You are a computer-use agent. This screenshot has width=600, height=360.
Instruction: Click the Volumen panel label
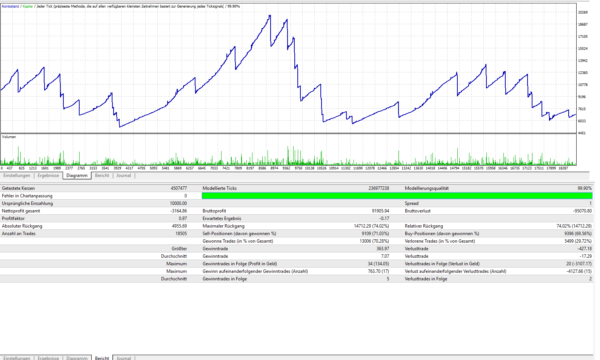9,137
